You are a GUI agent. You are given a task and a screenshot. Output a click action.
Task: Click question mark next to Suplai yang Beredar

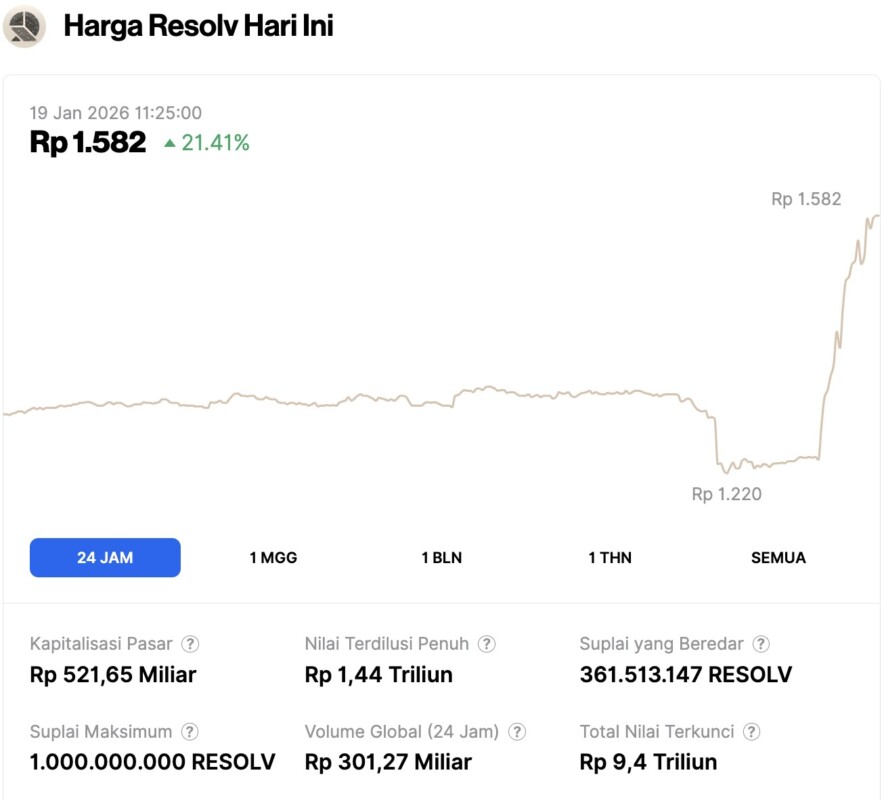tap(761, 644)
